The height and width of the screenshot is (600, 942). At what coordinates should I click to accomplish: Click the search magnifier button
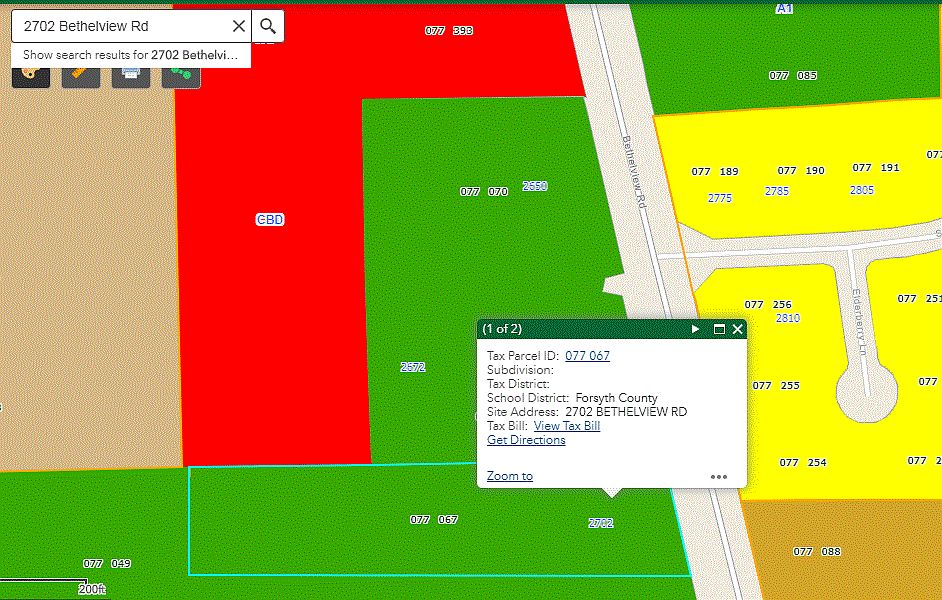(x=268, y=27)
